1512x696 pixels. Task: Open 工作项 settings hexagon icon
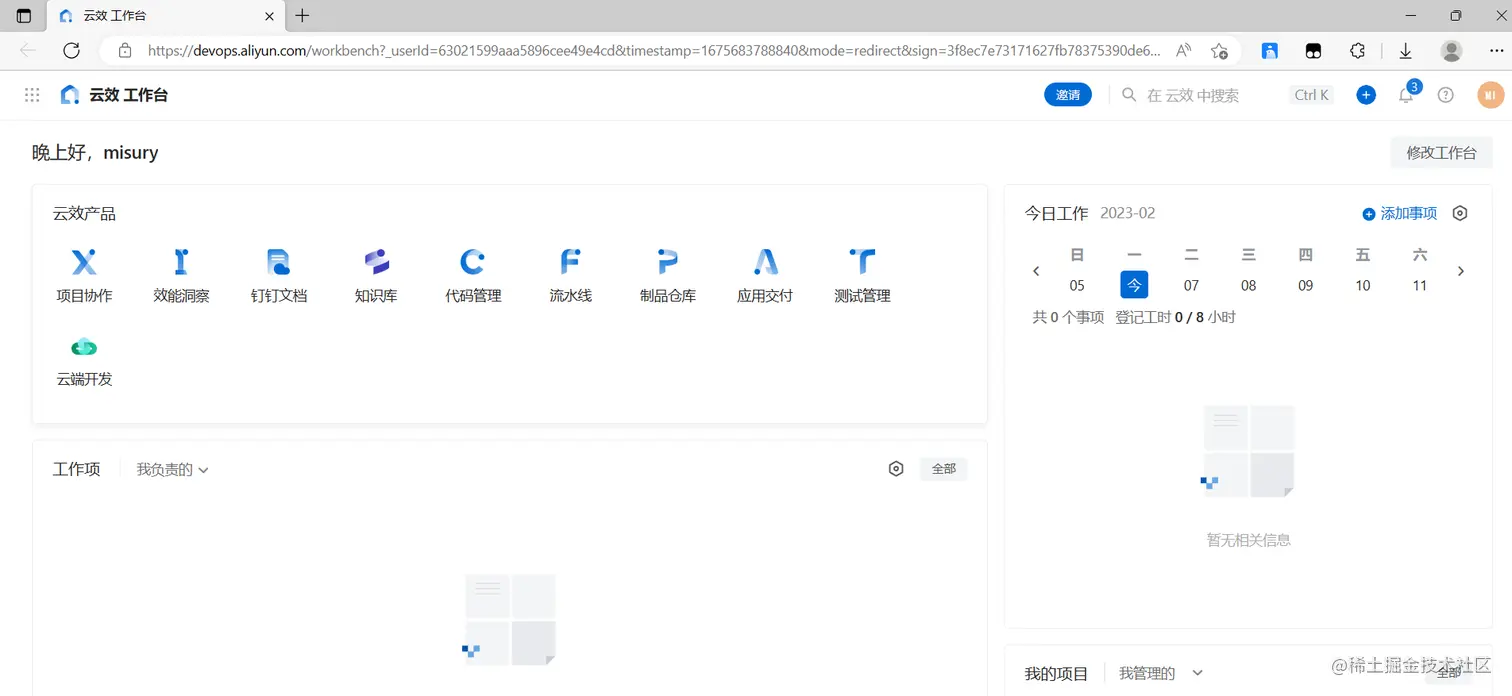coord(896,469)
